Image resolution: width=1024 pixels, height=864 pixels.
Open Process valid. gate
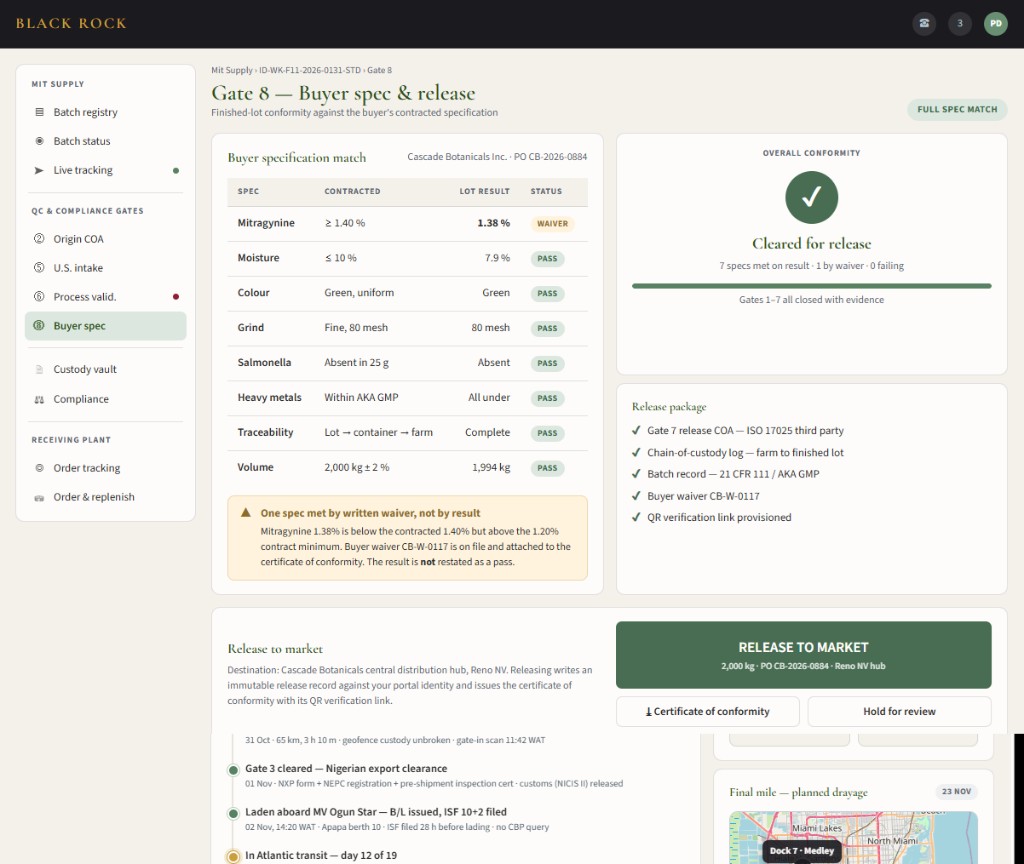click(106, 296)
